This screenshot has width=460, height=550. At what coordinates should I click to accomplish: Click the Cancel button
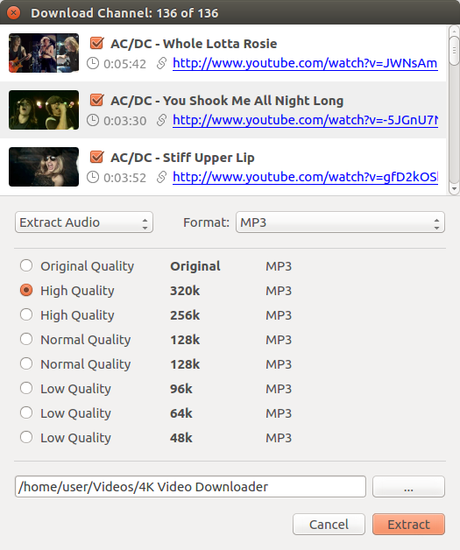click(329, 524)
